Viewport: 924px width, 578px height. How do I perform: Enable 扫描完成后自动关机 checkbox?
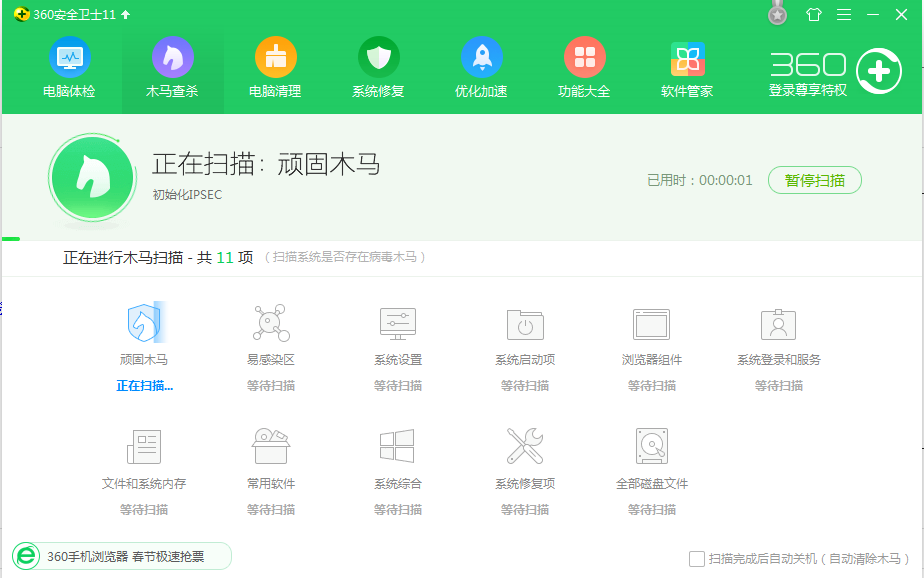pyautogui.click(x=697, y=559)
